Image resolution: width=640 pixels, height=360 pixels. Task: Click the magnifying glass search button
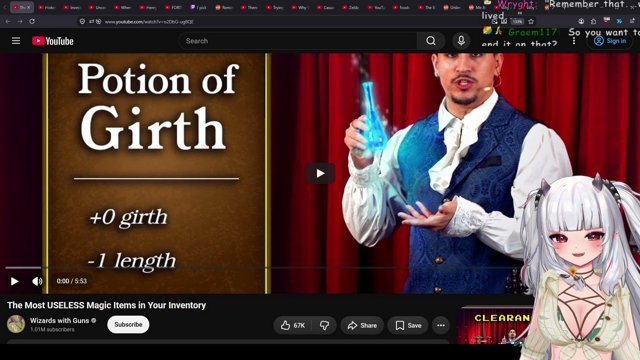[431, 41]
